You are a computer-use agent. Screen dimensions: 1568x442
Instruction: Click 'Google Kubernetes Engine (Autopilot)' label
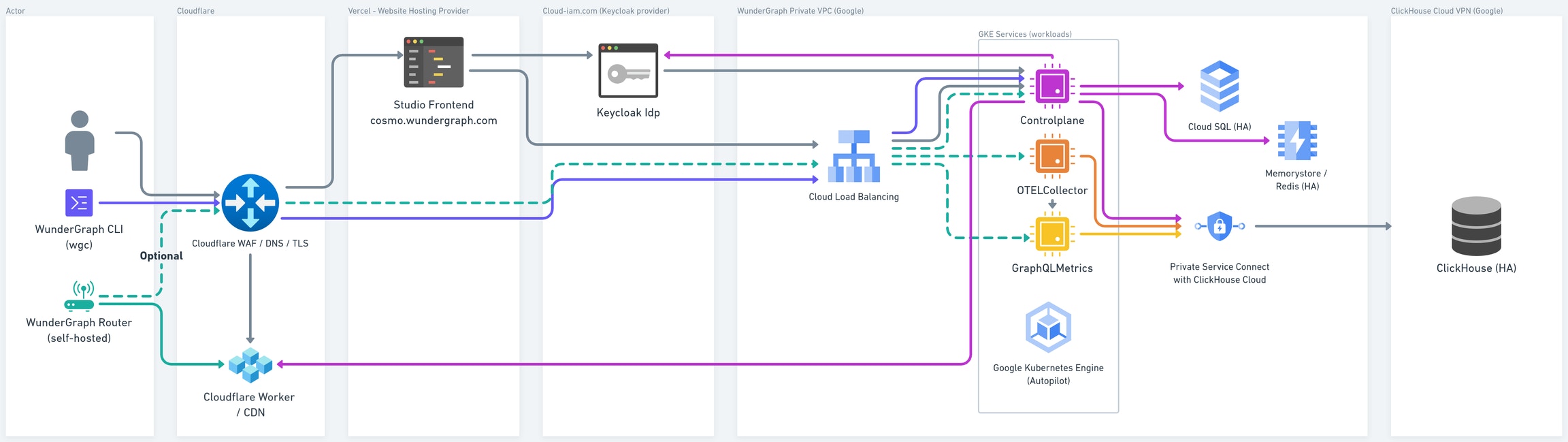[x=1048, y=375]
